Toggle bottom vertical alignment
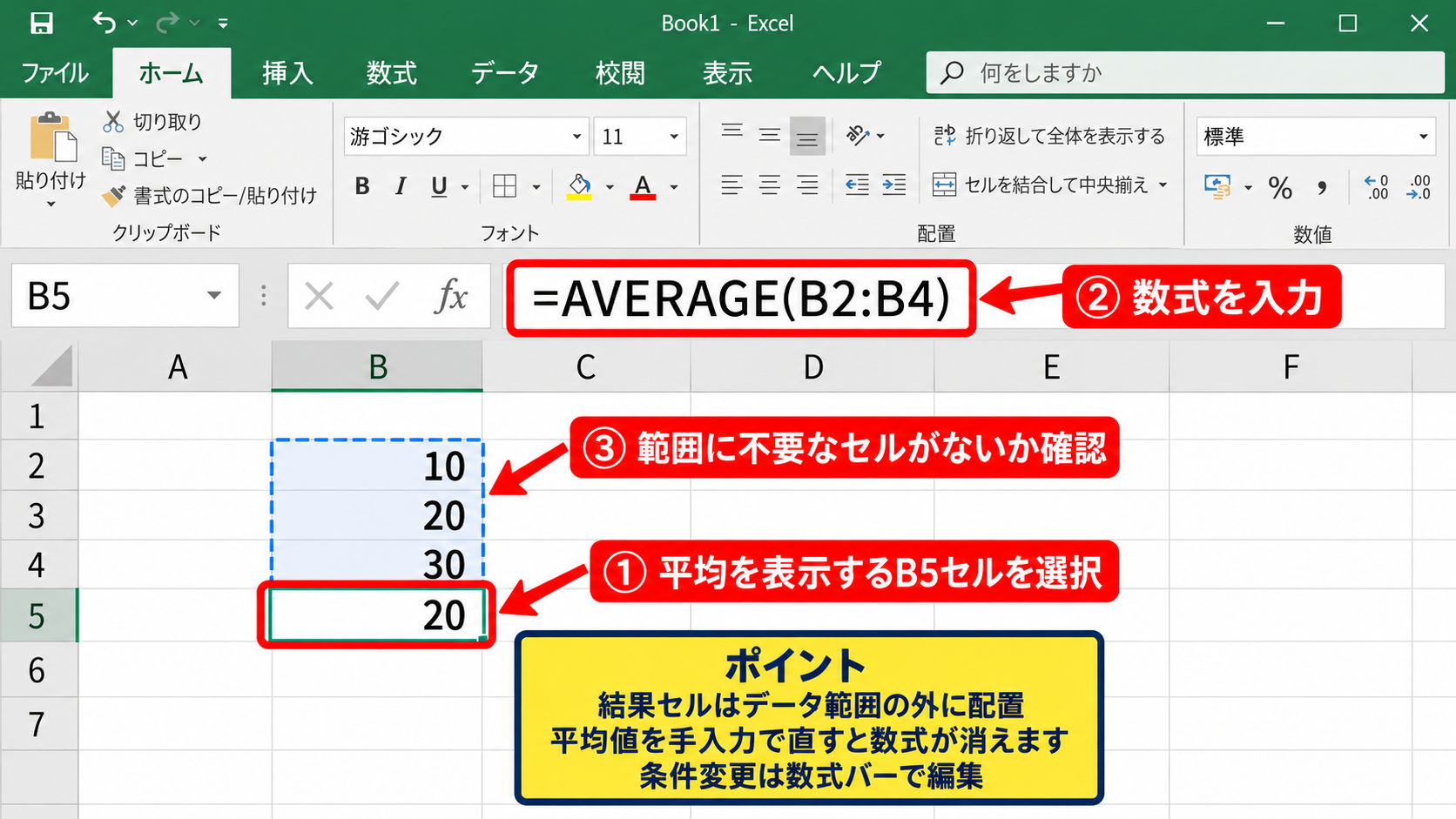This screenshot has height=819, width=1456. 807,136
